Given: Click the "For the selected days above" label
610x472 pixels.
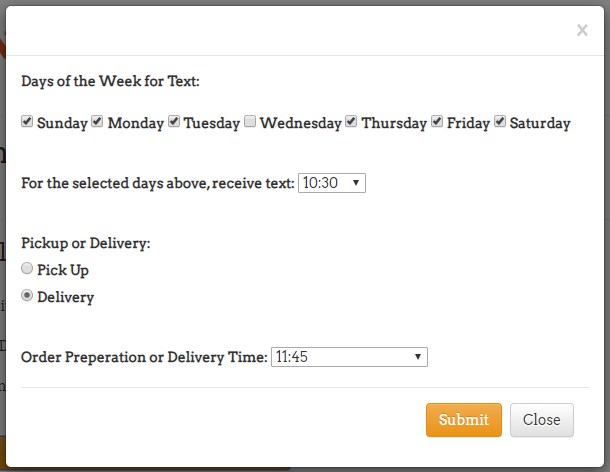Looking at the screenshot, I should [x=158, y=184].
